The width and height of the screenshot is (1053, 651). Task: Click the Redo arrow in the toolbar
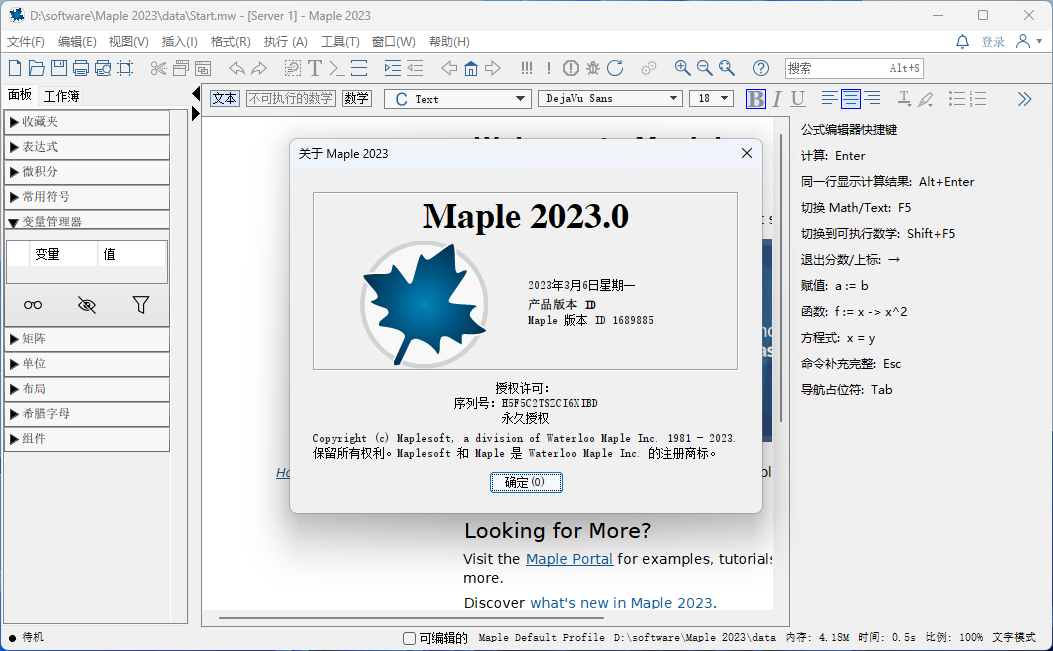[x=259, y=68]
